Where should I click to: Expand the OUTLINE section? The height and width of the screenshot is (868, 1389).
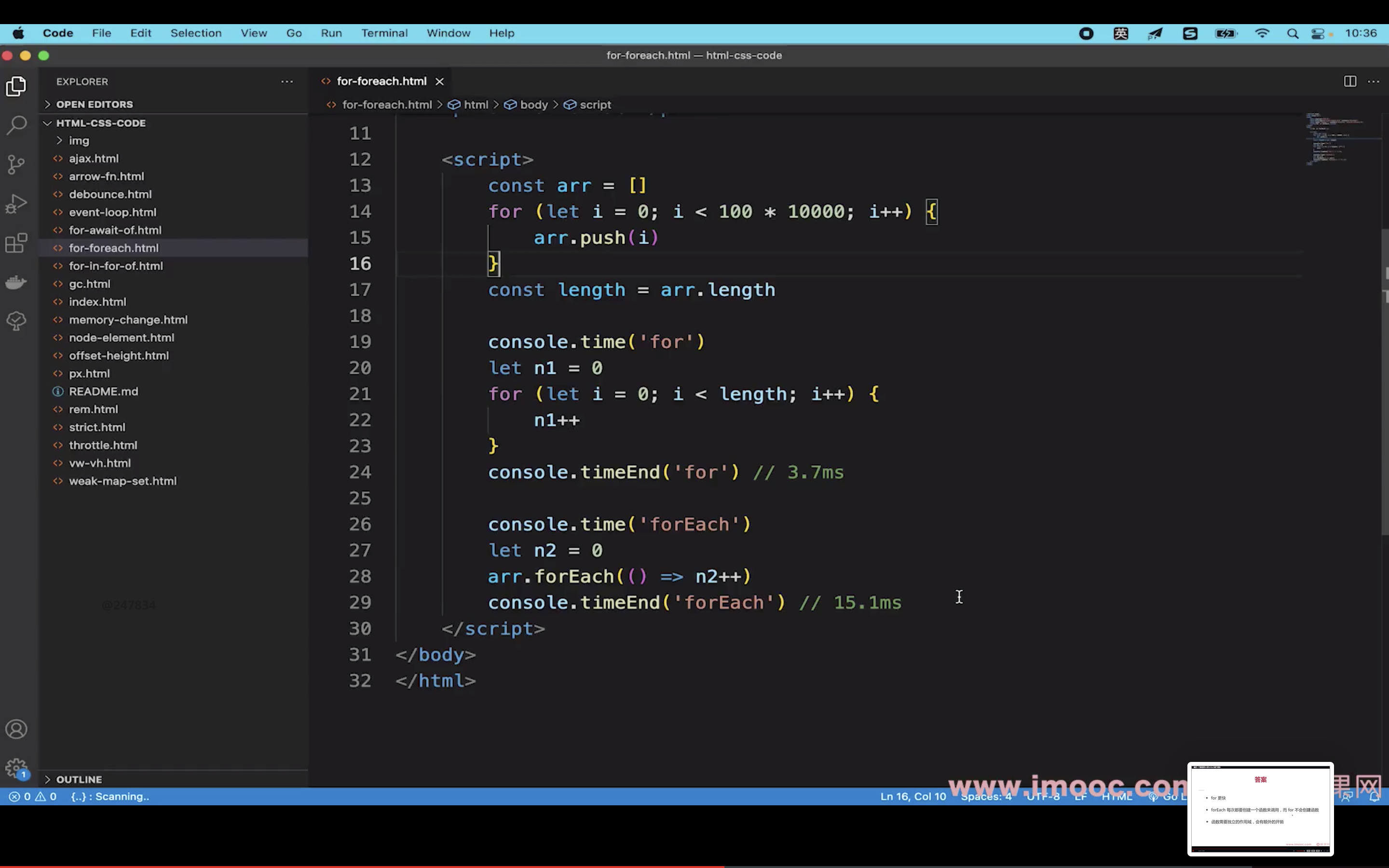click(79, 779)
